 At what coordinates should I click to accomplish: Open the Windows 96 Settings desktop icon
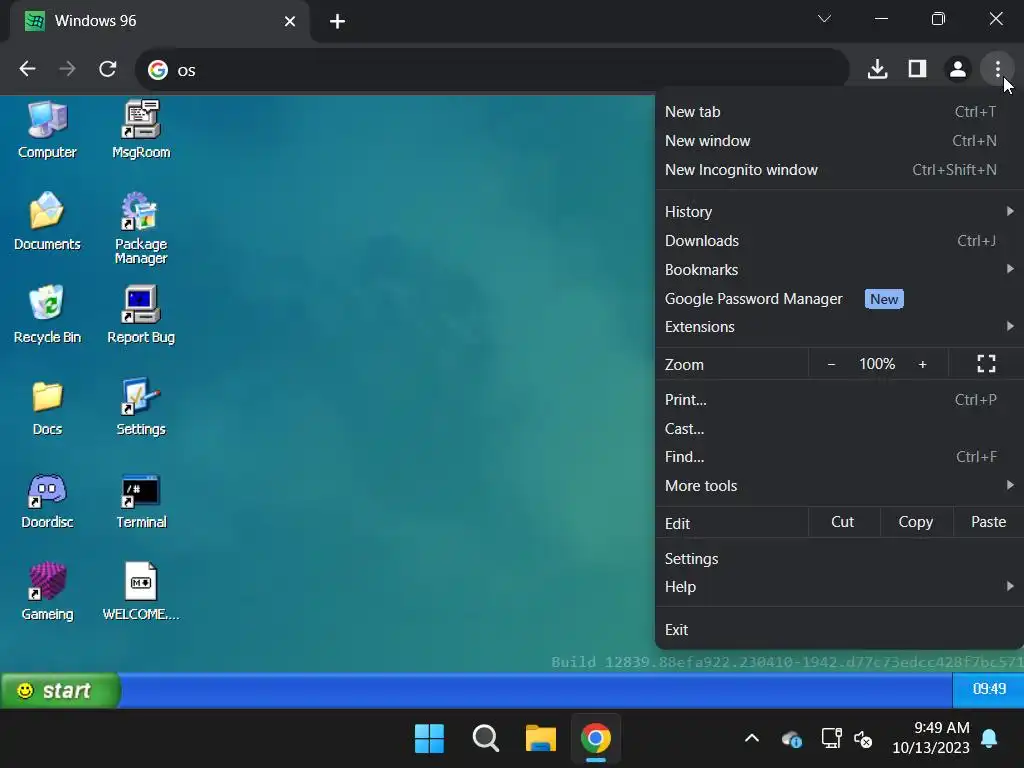tap(141, 407)
